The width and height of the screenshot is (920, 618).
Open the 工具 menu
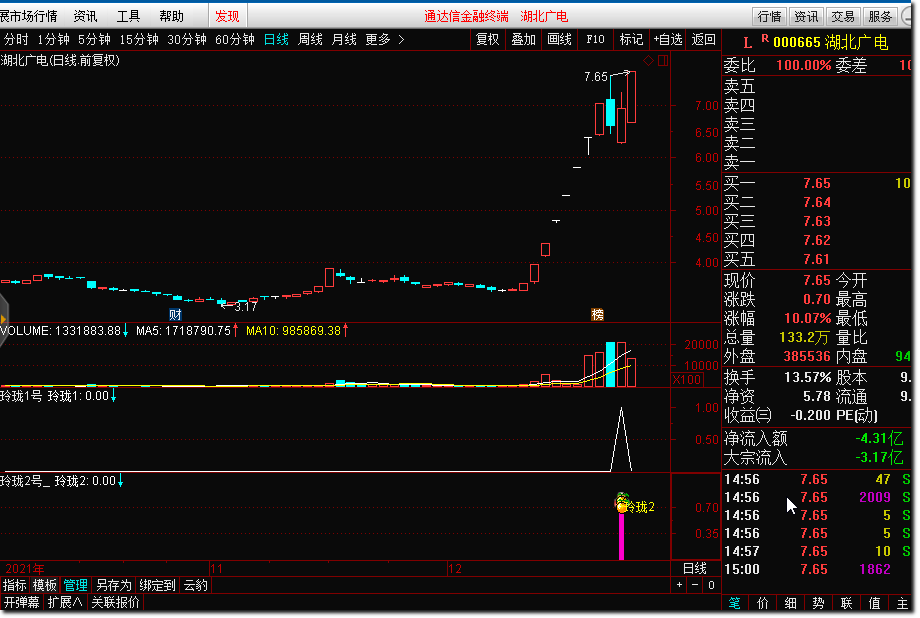pos(128,16)
